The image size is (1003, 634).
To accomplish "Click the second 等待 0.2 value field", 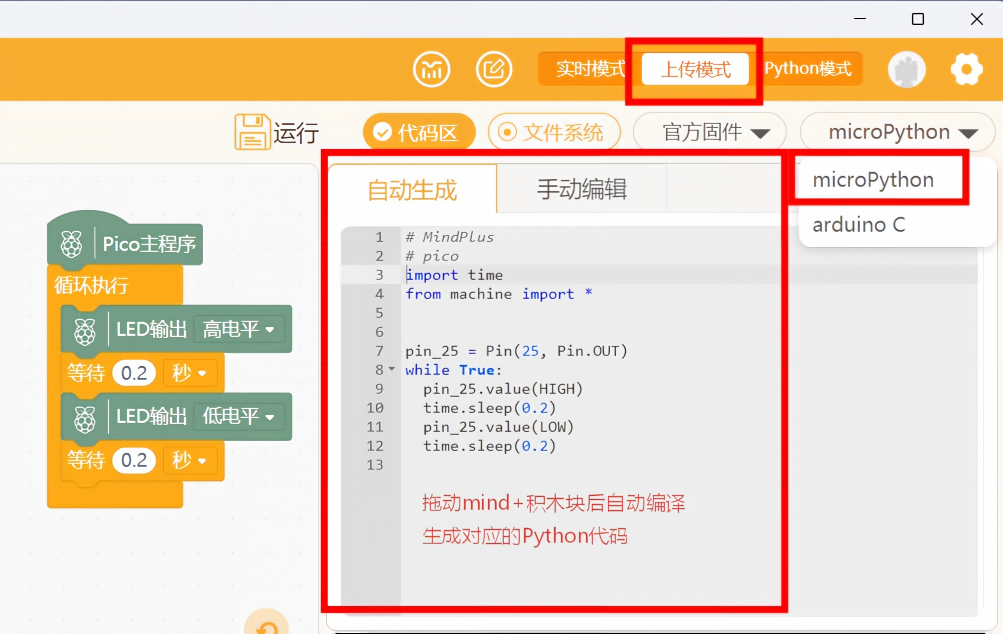I will tap(134, 460).
